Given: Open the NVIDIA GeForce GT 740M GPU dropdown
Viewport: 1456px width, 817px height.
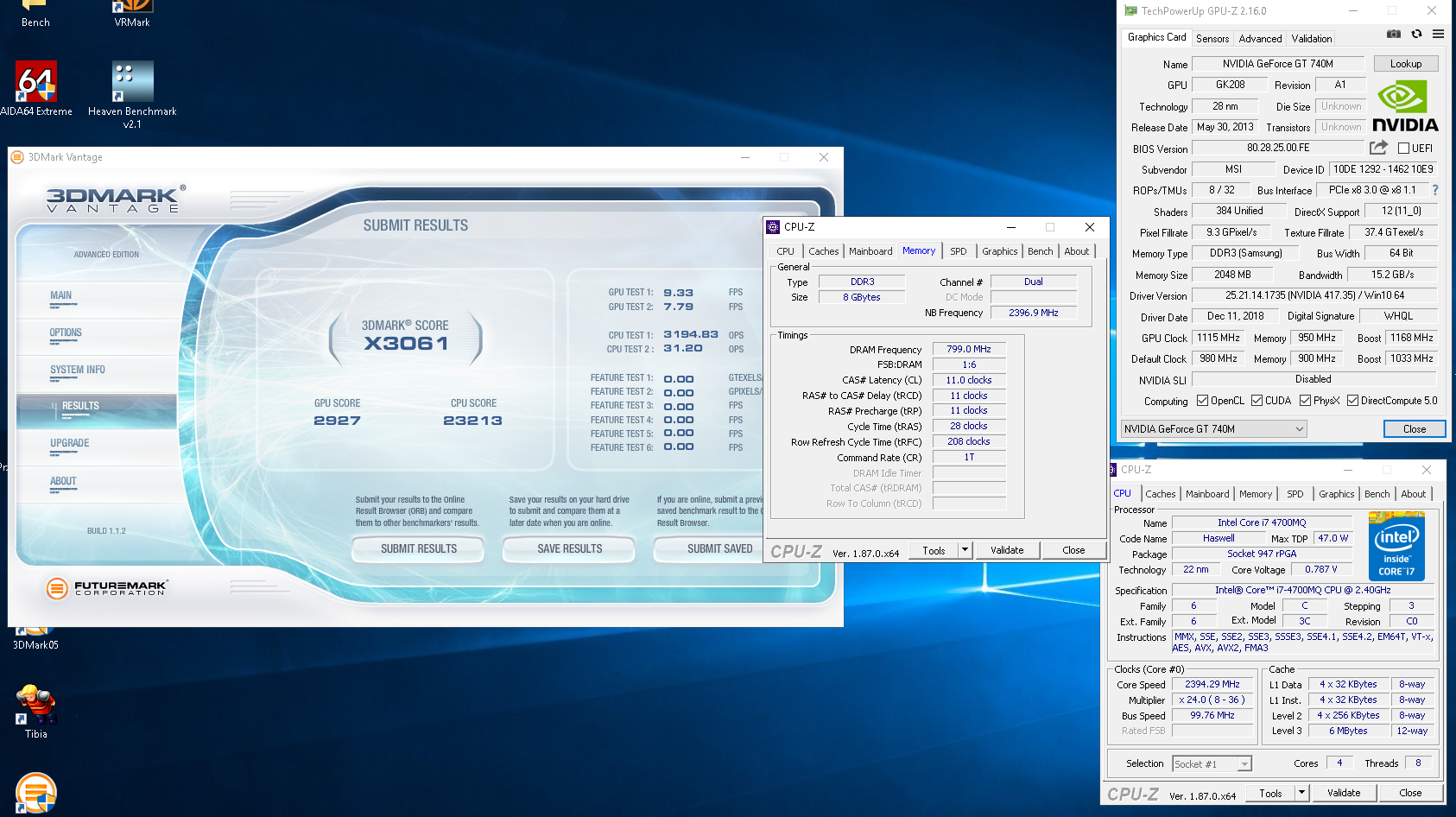Looking at the screenshot, I should point(1213,429).
